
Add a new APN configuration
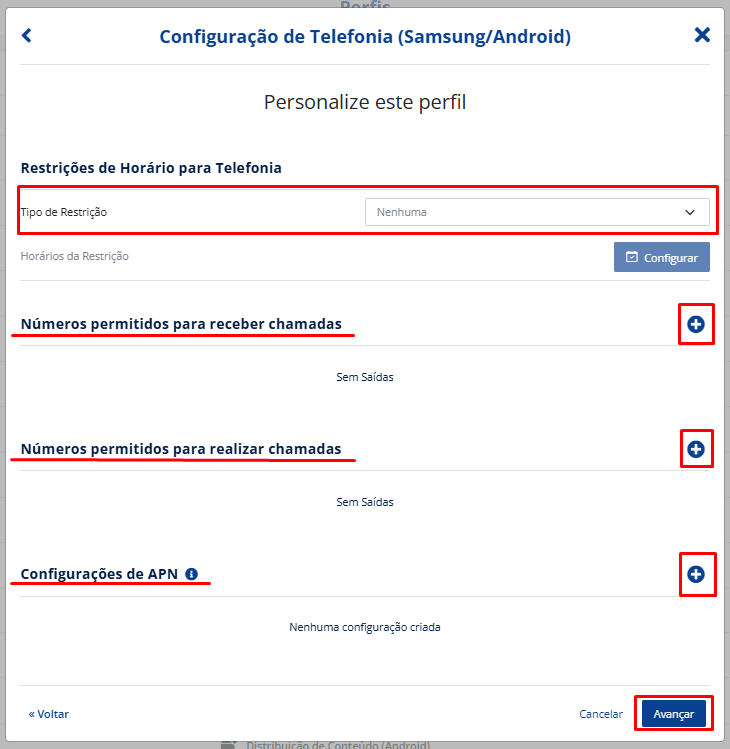[x=696, y=574]
